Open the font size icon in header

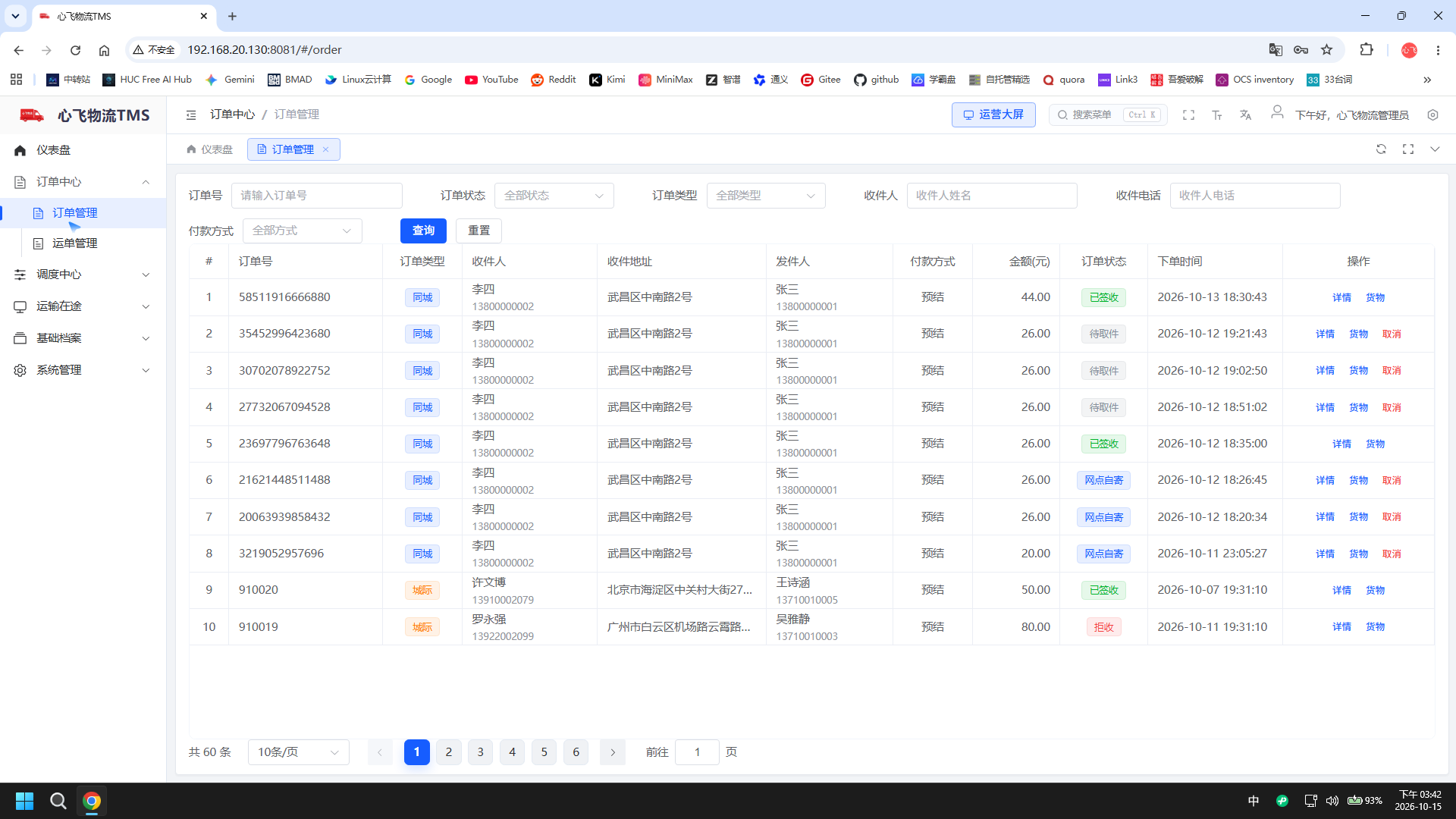pyautogui.click(x=1217, y=115)
